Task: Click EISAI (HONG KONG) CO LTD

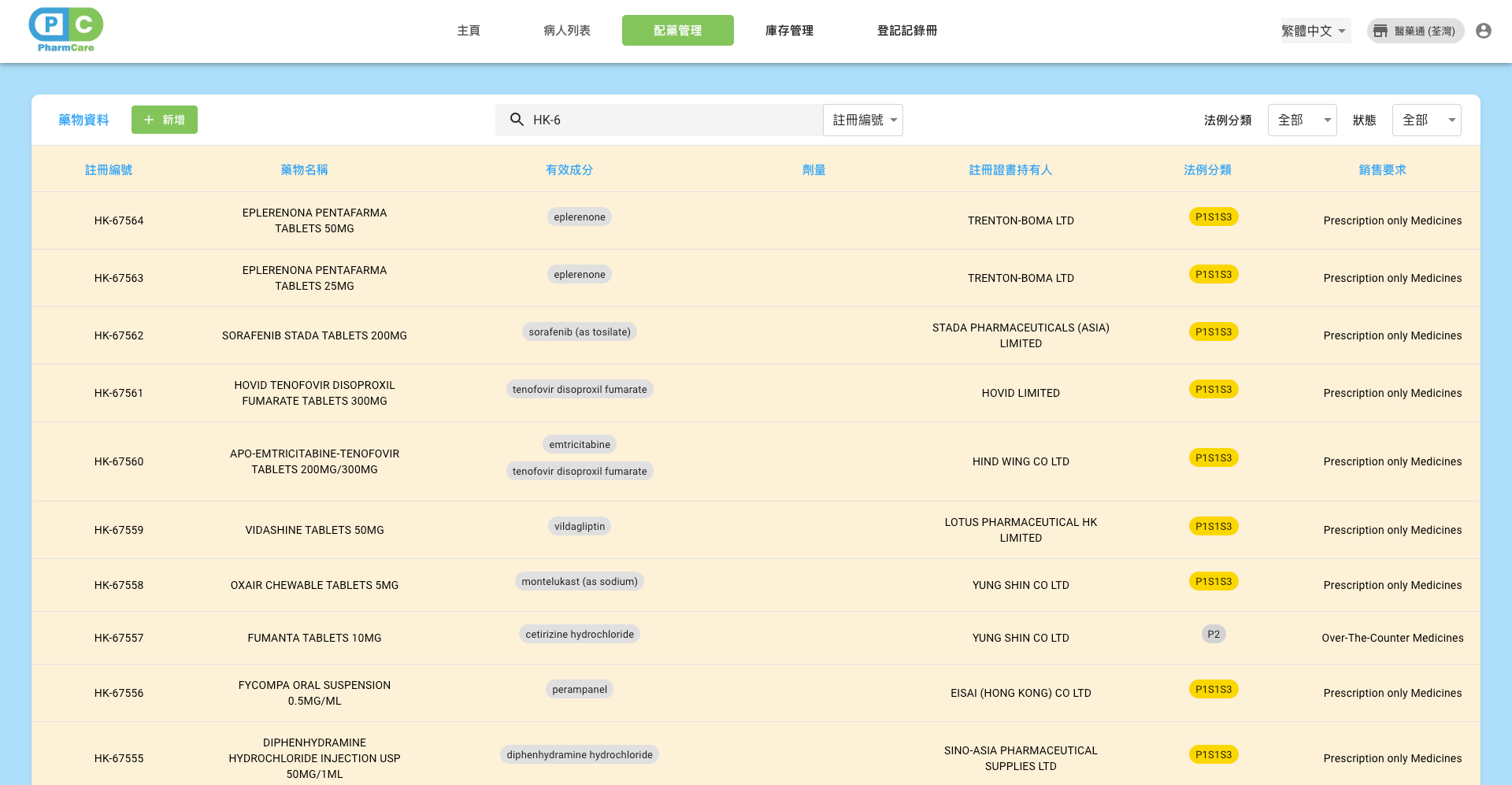Action: [x=1021, y=693]
